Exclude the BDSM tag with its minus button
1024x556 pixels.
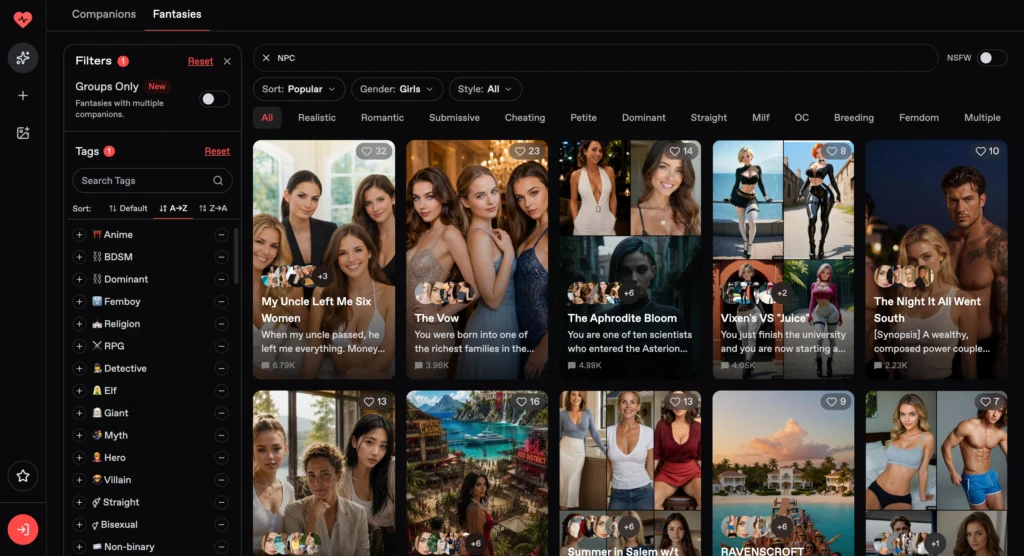[221, 257]
